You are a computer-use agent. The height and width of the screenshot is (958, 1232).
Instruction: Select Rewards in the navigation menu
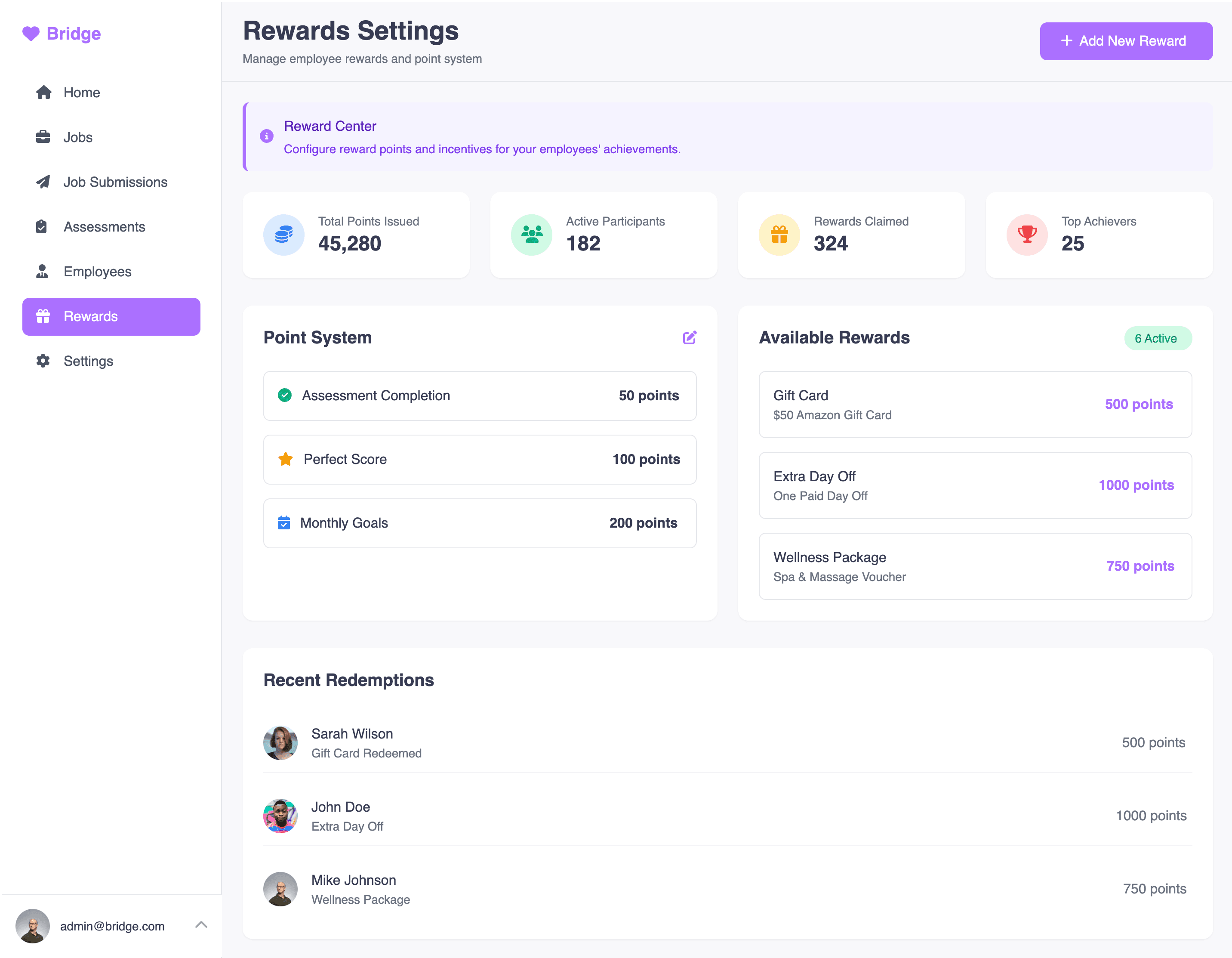pyautogui.click(x=90, y=316)
